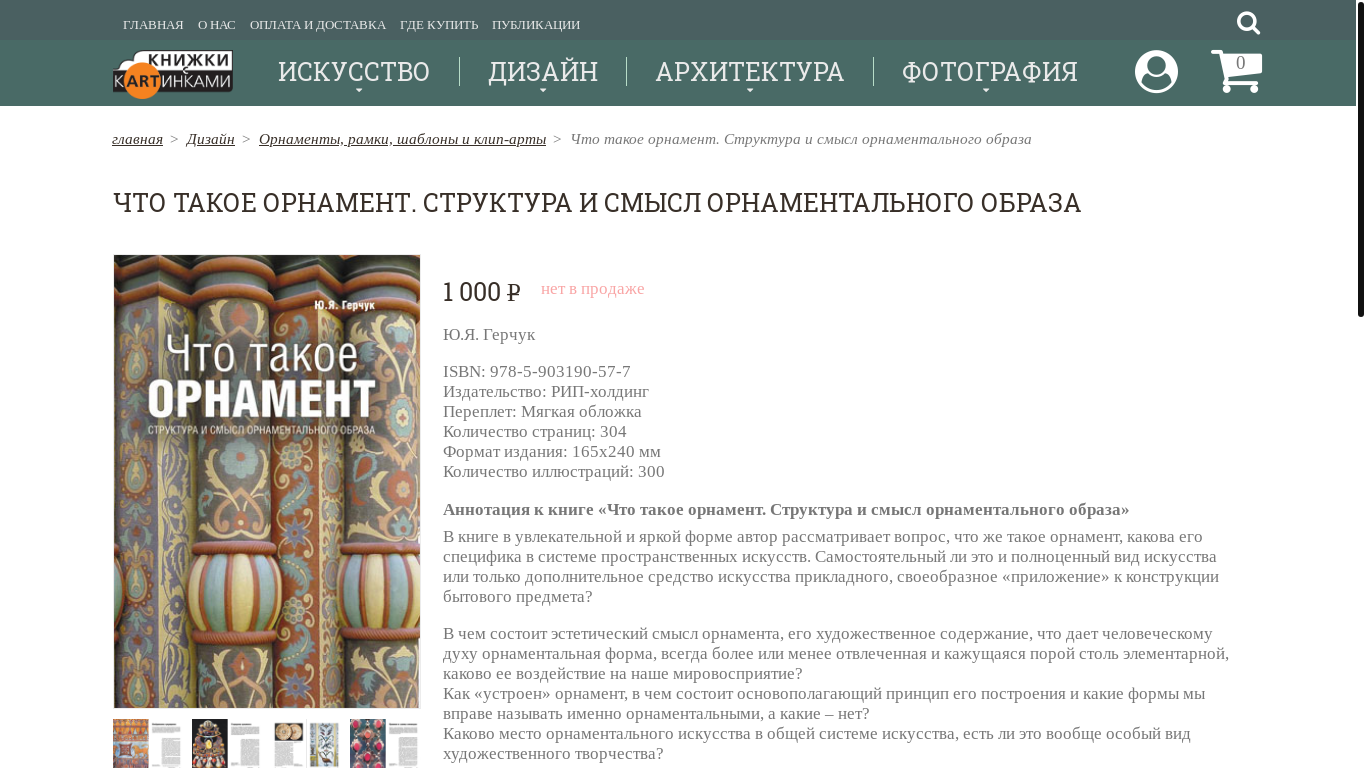The width and height of the screenshot is (1366, 768).
Task: Click the page vertical scrollbar handle
Action: (1360, 160)
